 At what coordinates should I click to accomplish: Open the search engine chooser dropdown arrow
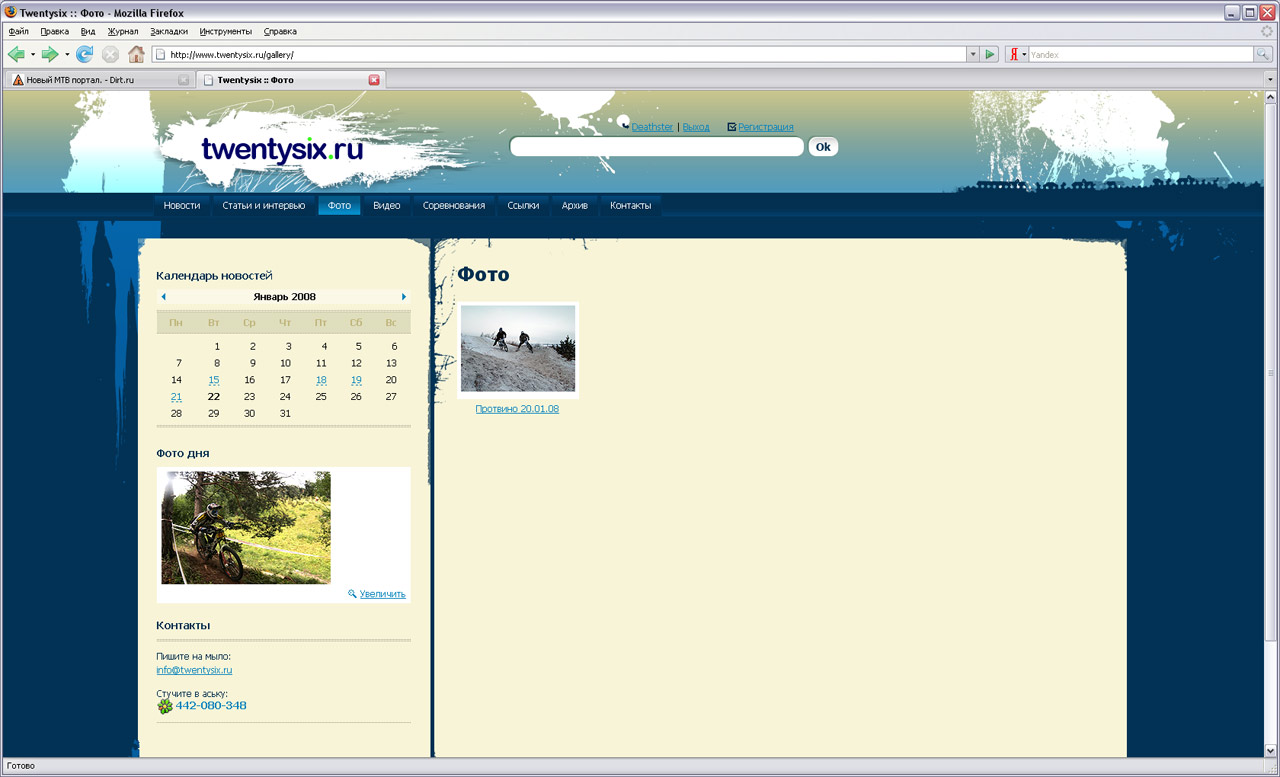coord(1025,54)
